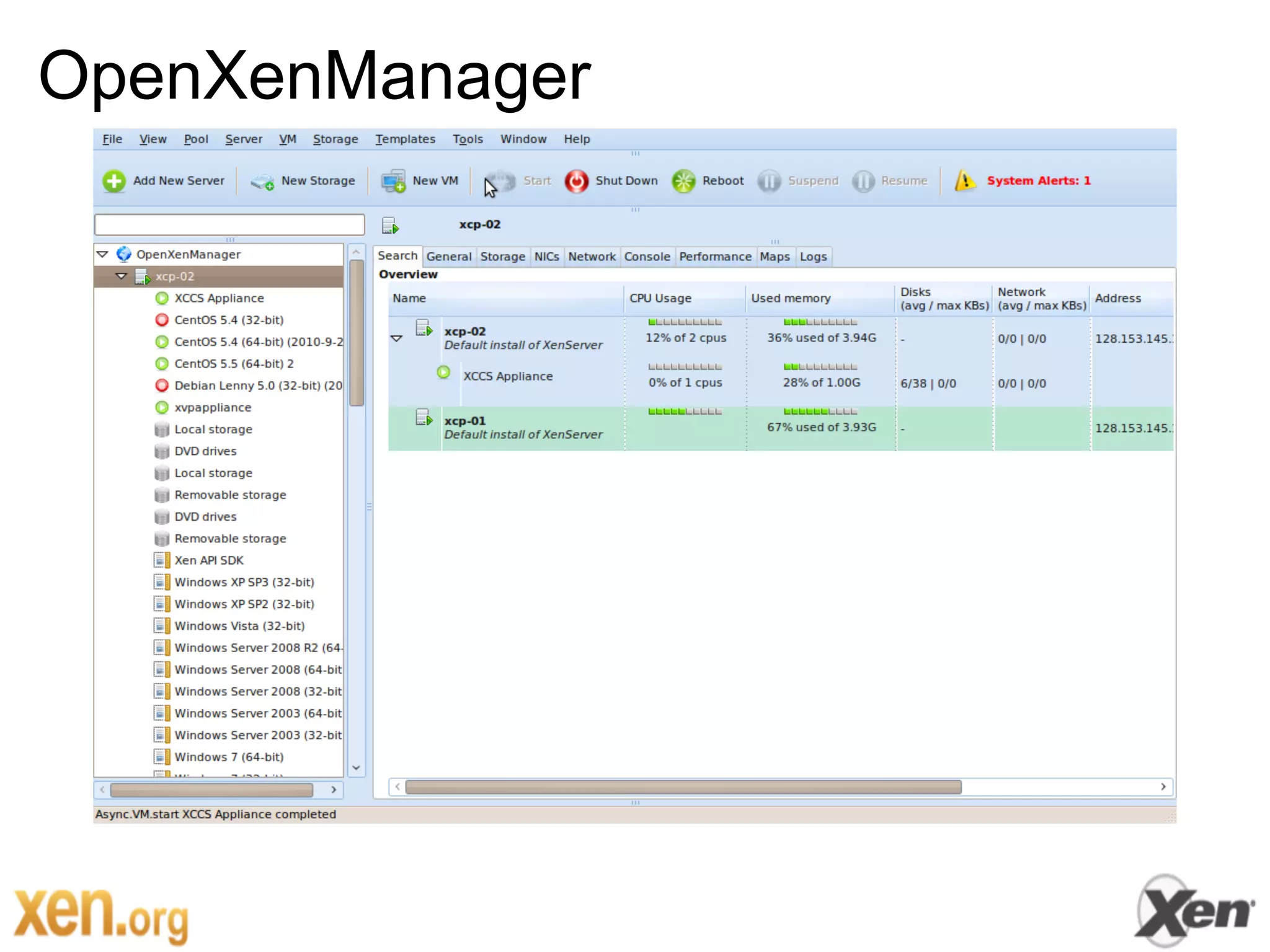Click server icon beside xcp-02 header title

click(x=391, y=226)
